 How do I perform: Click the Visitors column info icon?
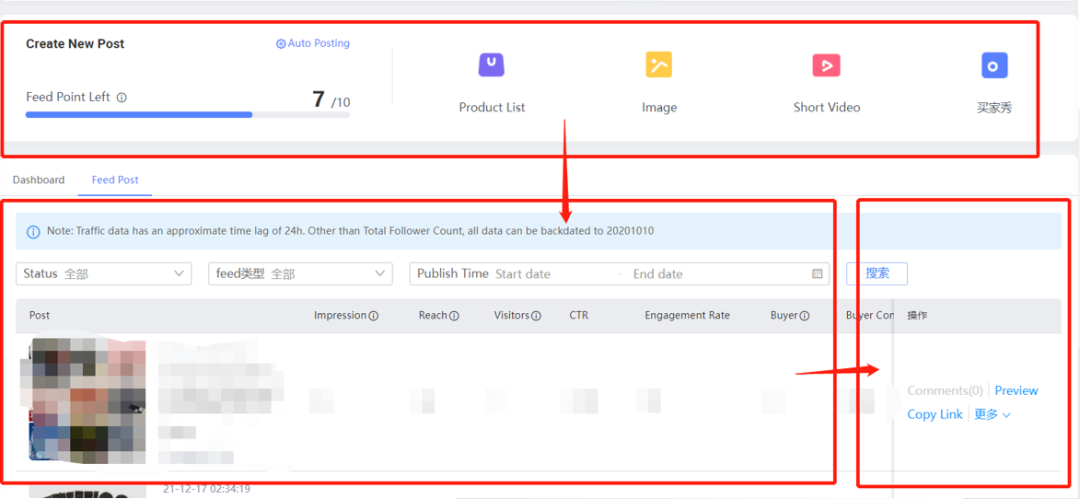click(536, 316)
